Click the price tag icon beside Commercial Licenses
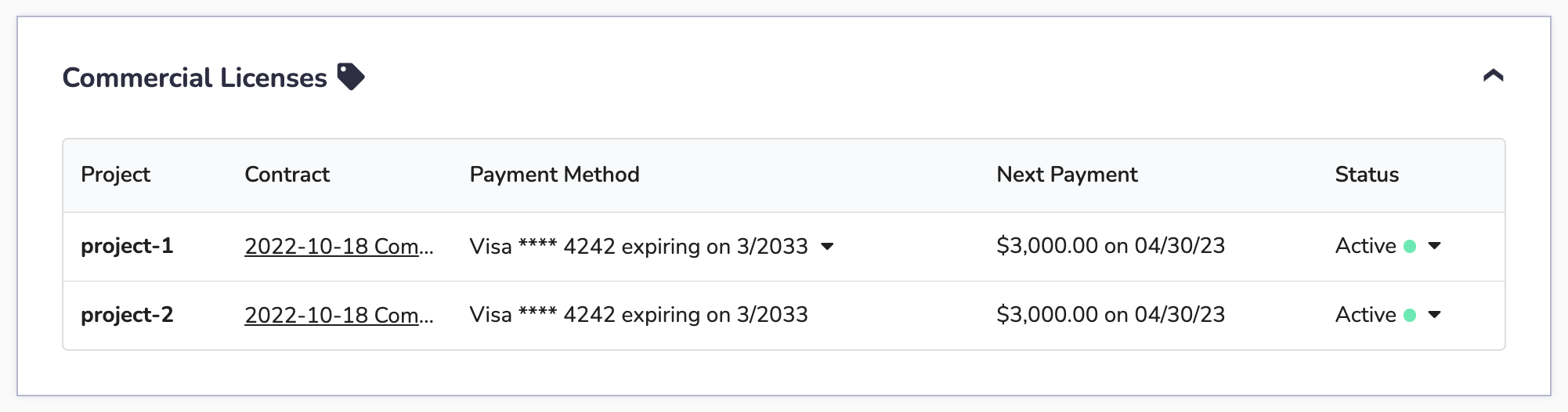The width and height of the screenshot is (1568, 412). (x=351, y=77)
